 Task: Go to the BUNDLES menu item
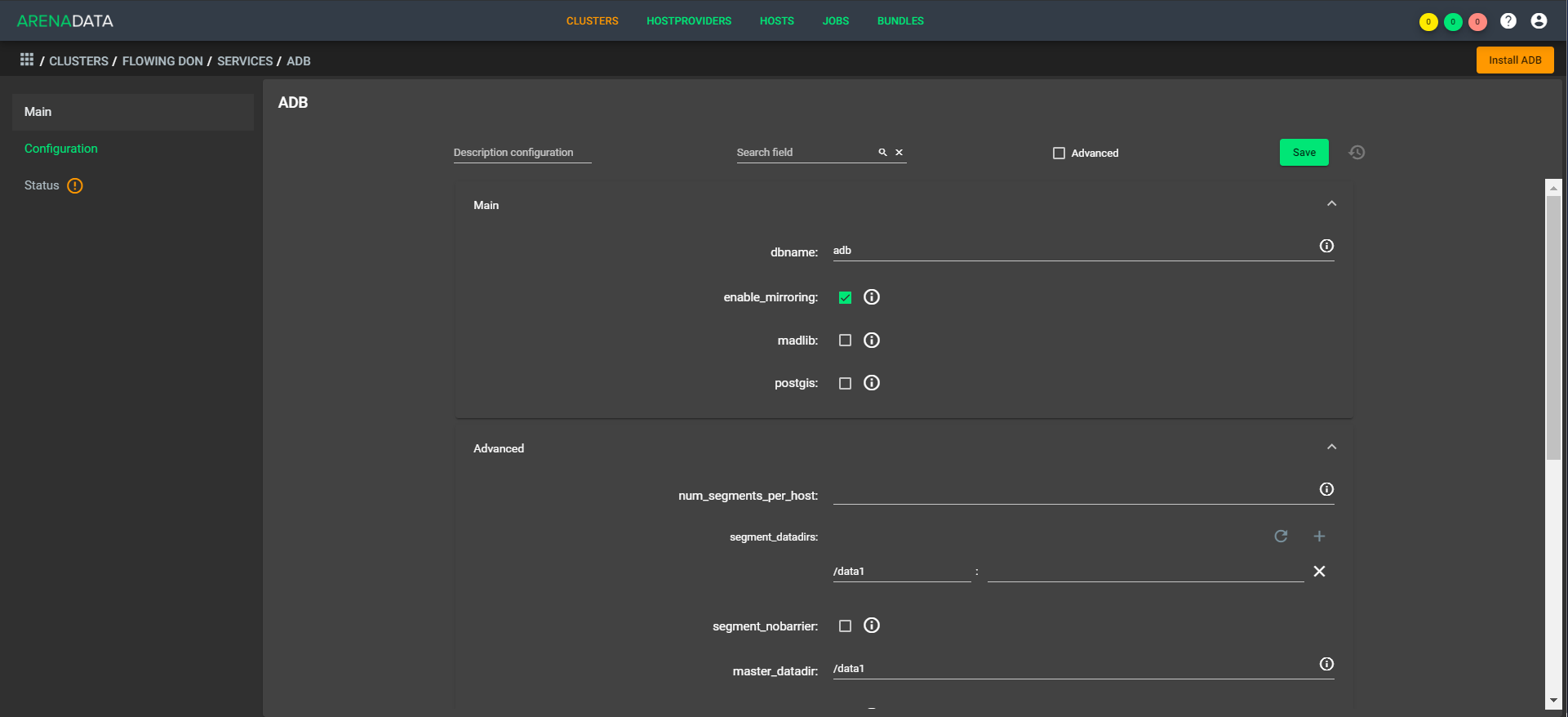click(900, 21)
